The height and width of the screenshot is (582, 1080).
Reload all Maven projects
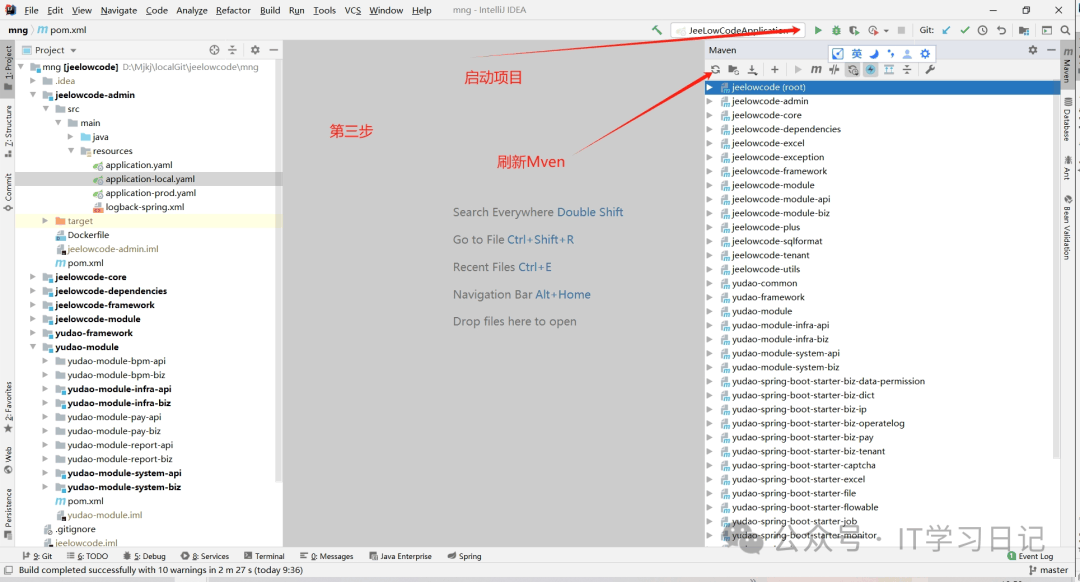coord(716,70)
